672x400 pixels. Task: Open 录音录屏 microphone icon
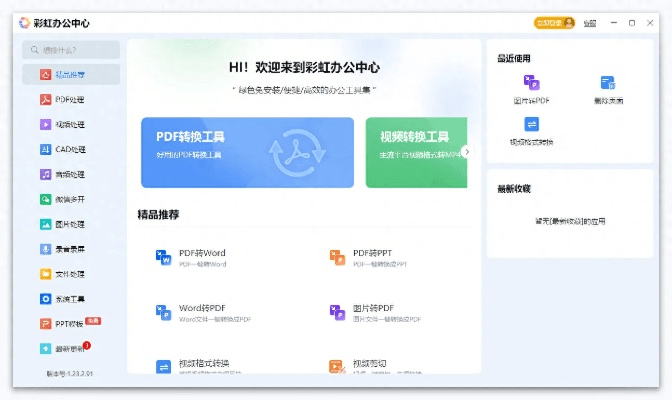[x=45, y=249]
